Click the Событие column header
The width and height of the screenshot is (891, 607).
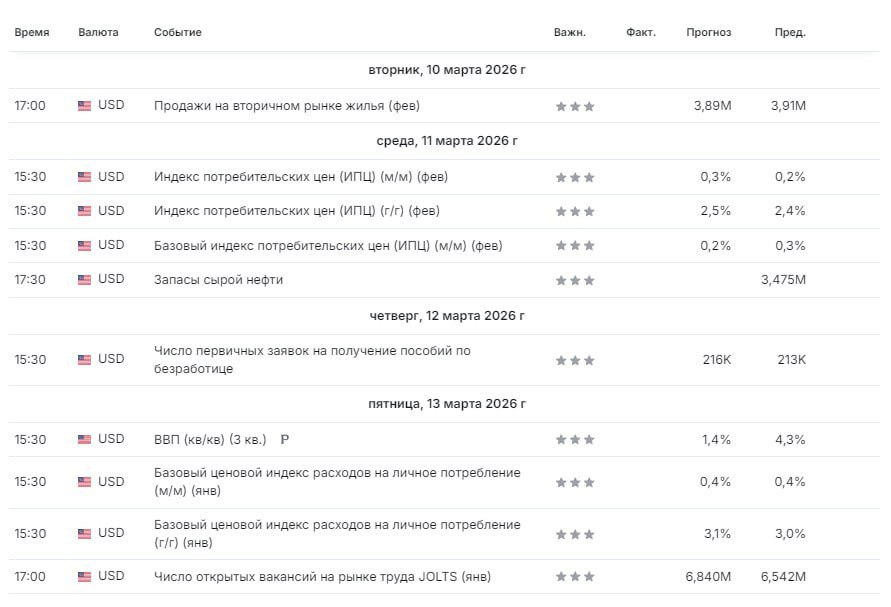pyautogui.click(x=177, y=33)
